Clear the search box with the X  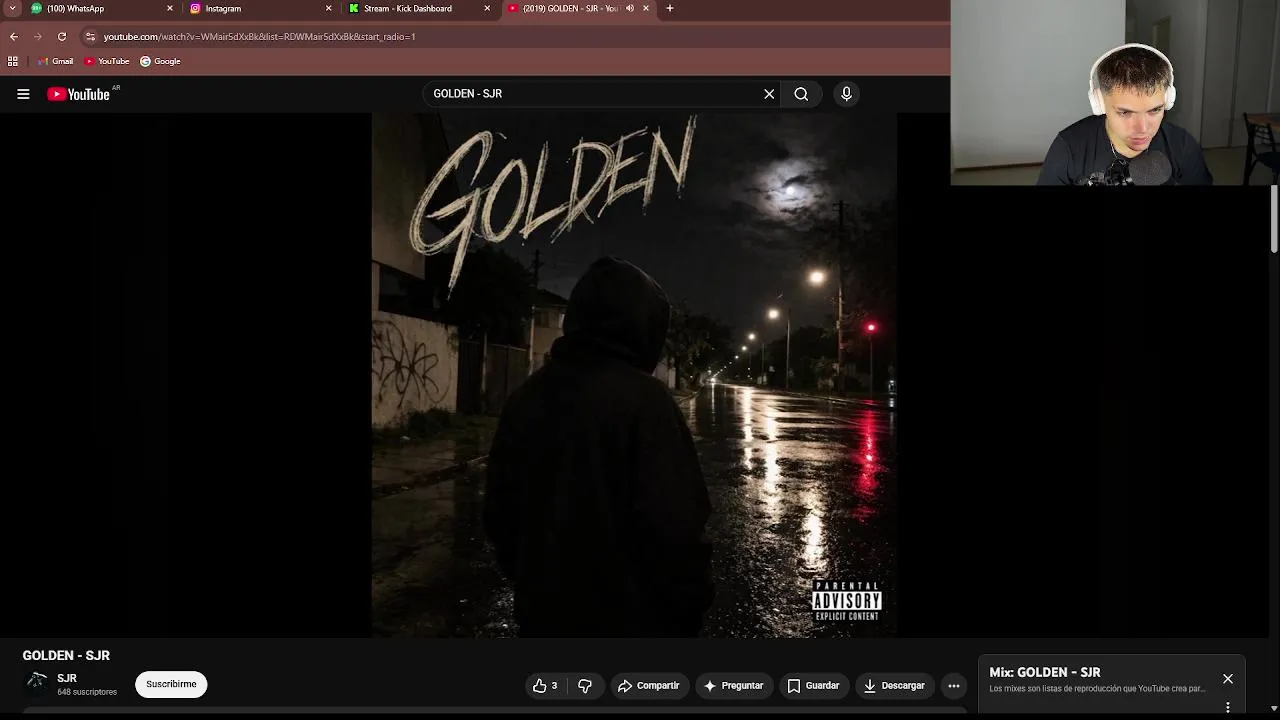click(769, 94)
